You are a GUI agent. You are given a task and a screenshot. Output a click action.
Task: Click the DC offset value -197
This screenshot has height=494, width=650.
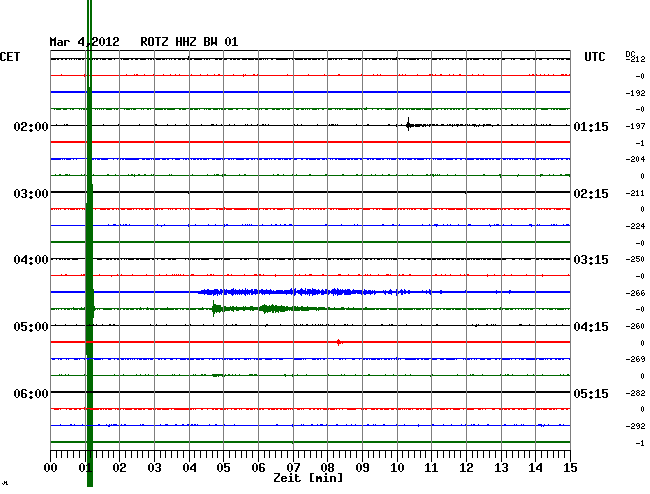[x=635, y=126]
